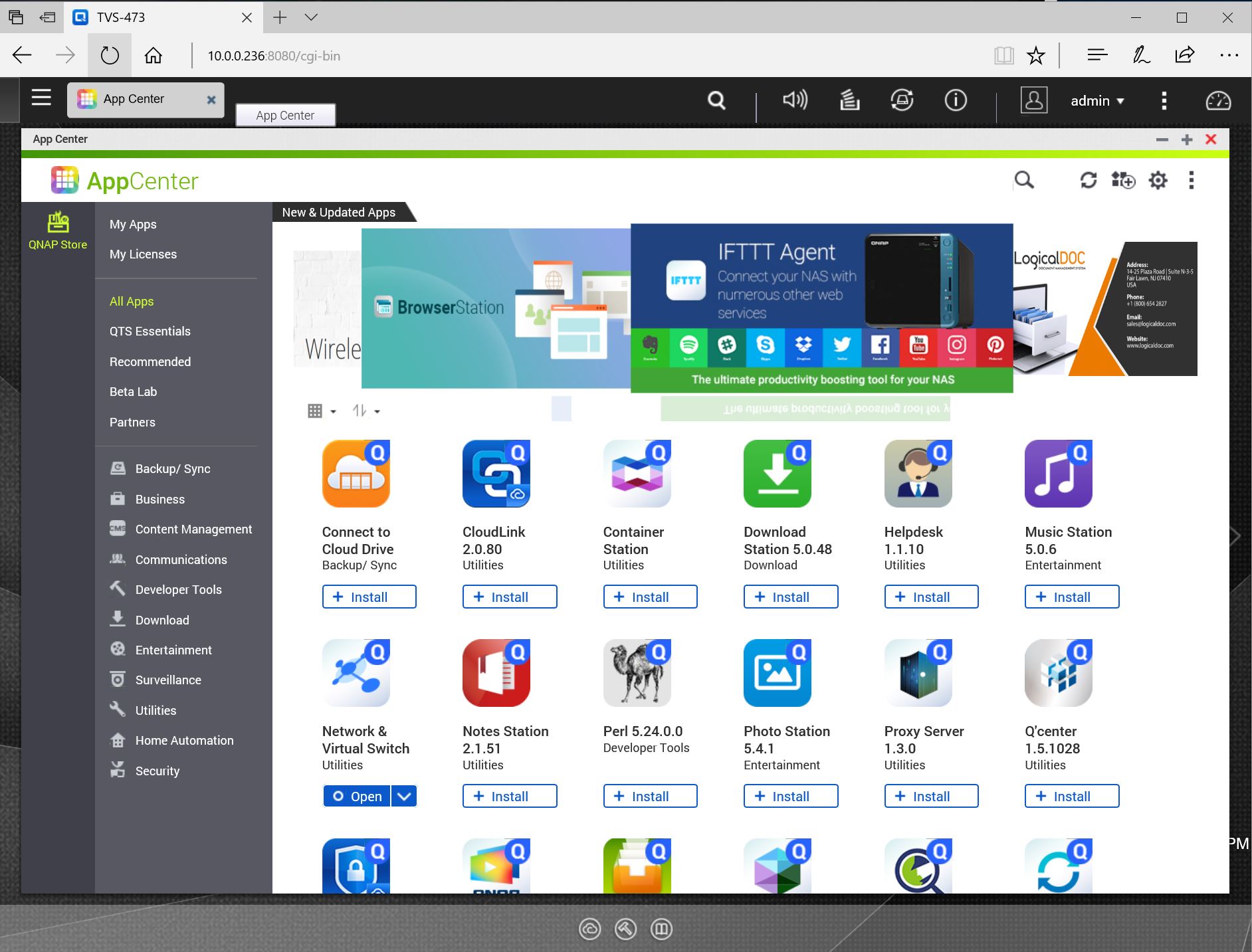Screen dimensions: 1252x952
Task: Click the Download Station app icon
Action: (x=778, y=474)
